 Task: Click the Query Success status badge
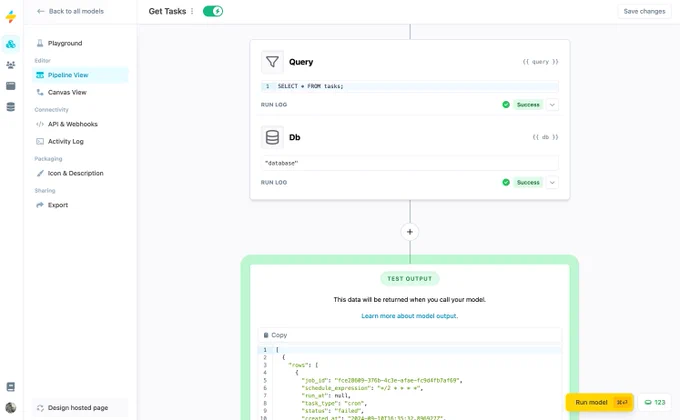[x=528, y=105]
